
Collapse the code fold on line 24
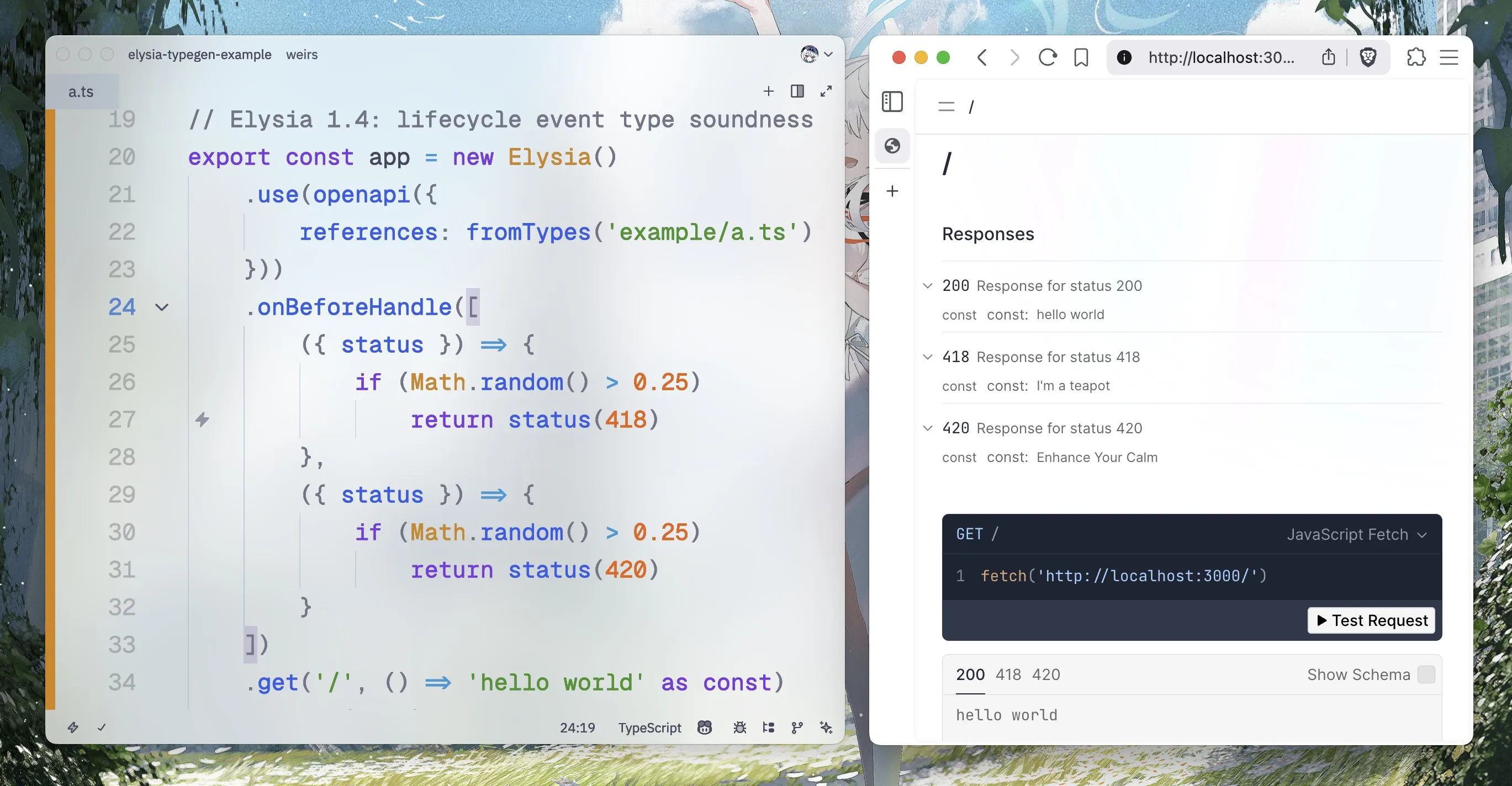coord(160,307)
